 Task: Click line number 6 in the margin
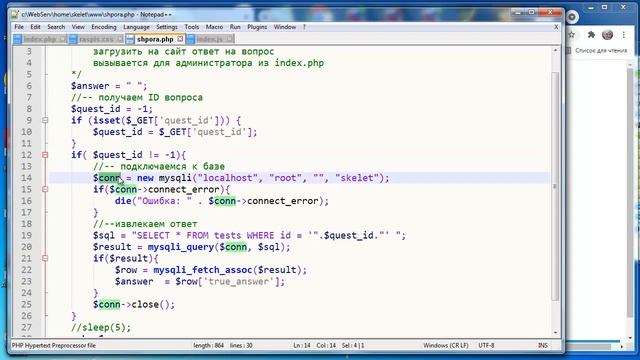pos(29,86)
